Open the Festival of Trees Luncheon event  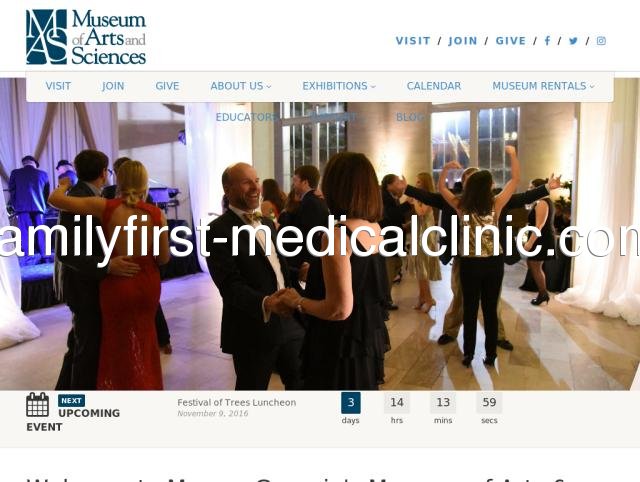coord(237,402)
